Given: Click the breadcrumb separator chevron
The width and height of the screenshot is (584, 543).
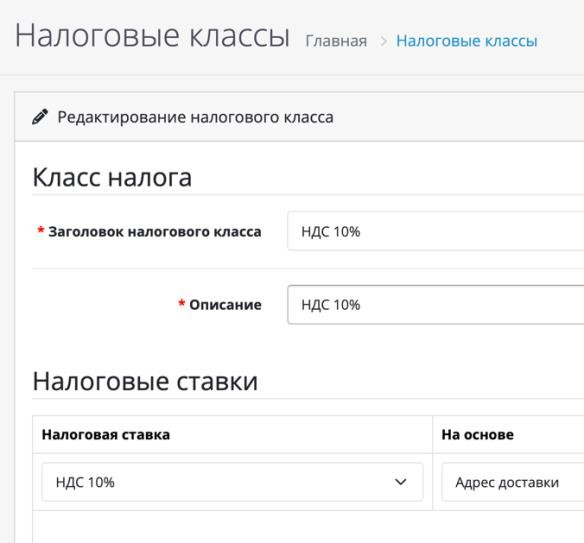Looking at the screenshot, I should [383, 41].
